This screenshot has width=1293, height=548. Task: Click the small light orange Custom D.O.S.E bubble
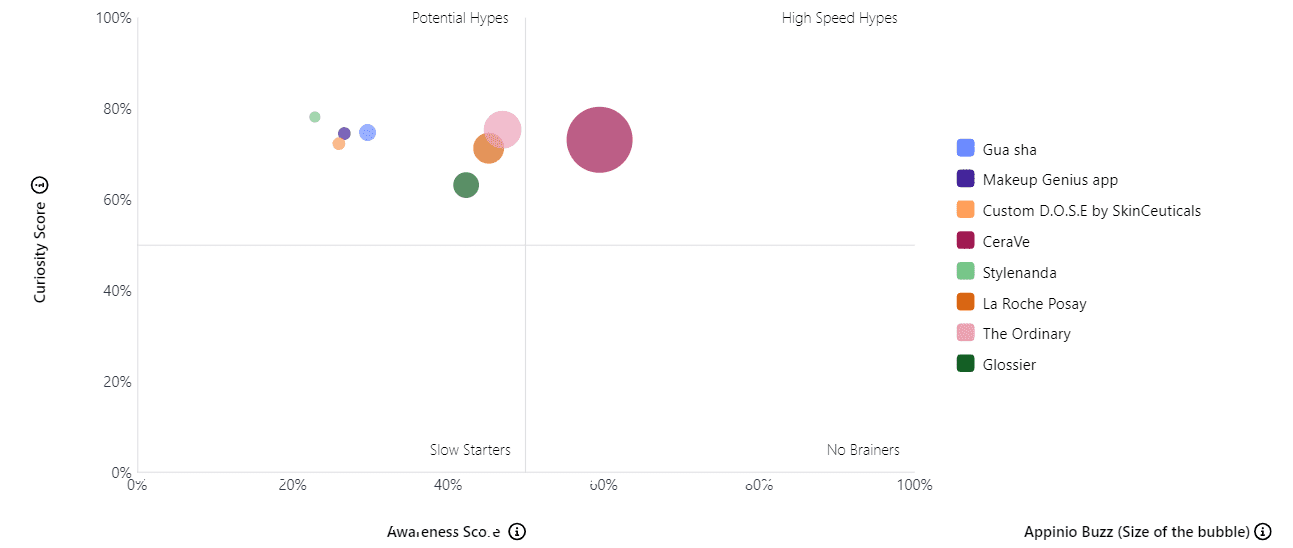(338, 144)
